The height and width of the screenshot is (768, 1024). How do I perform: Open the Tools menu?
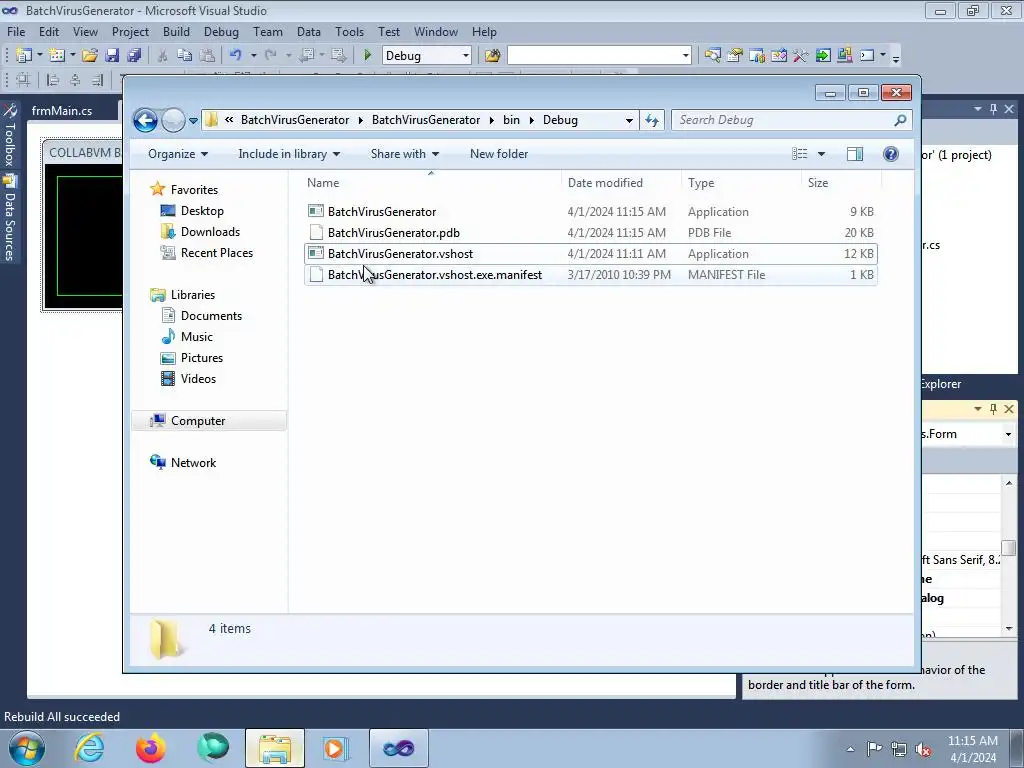tap(349, 32)
